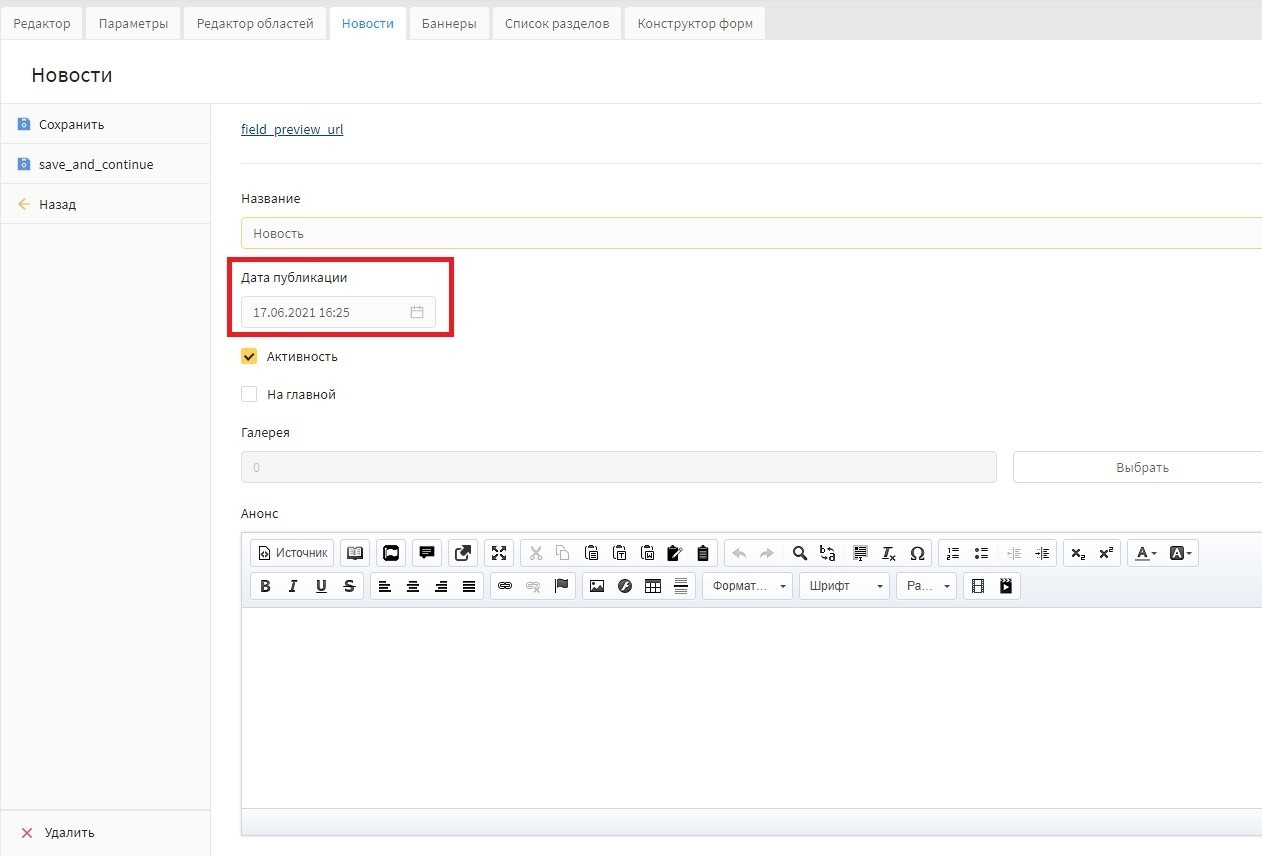Insert numbered list in editor

[953, 553]
